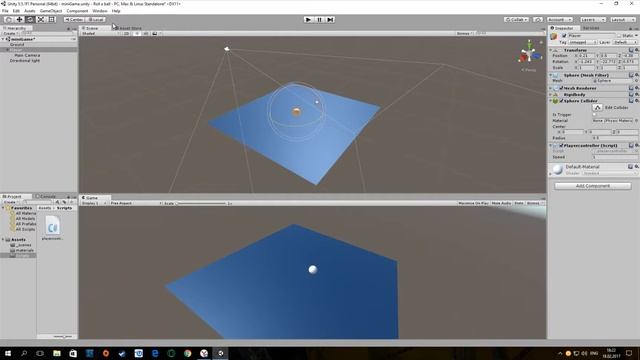
Task: Toggle Sphere Collider enabled checkbox
Action: click(561, 101)
